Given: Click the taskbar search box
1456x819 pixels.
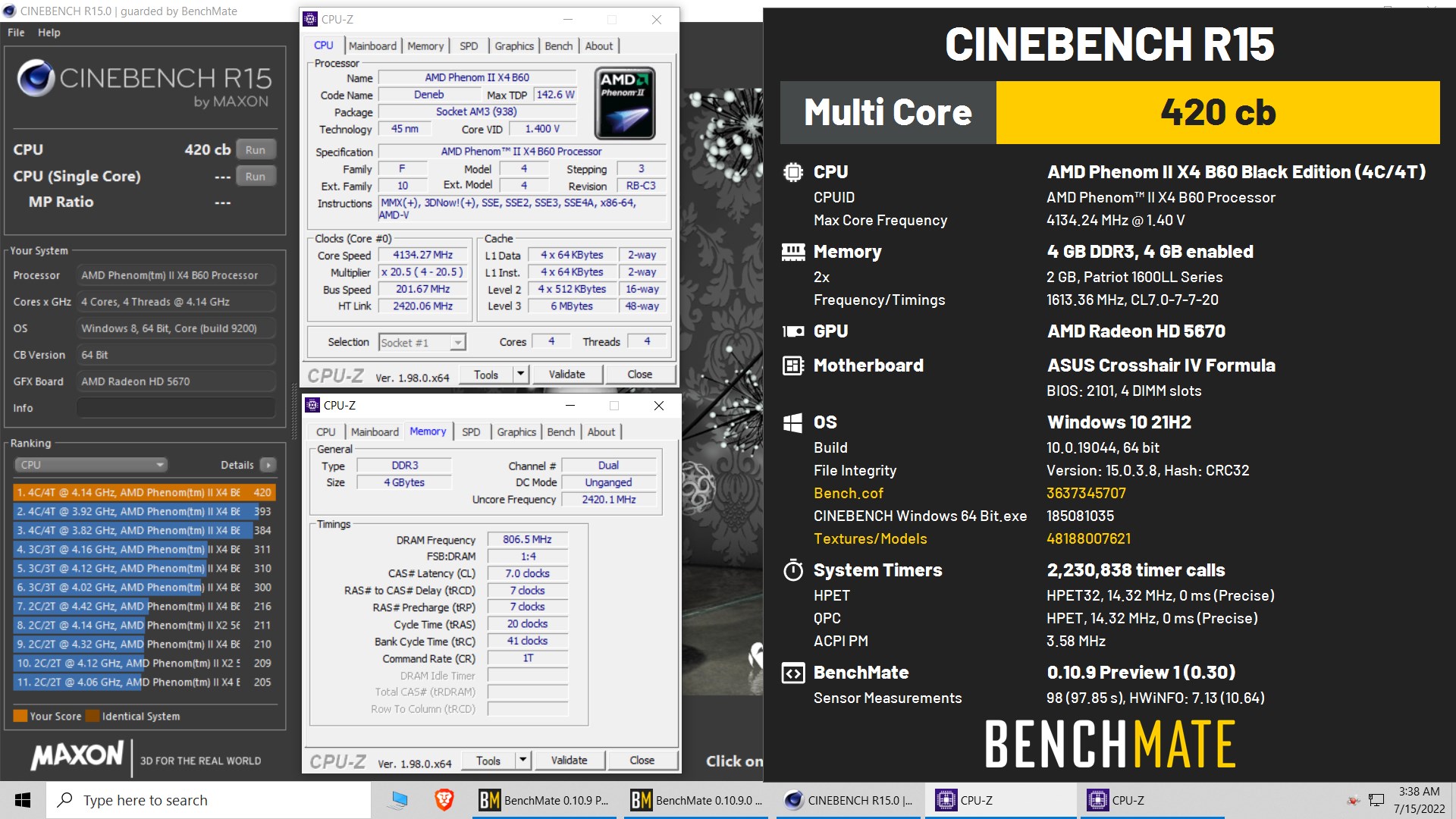Looking at the screenshot, I should tap(209, 800).
